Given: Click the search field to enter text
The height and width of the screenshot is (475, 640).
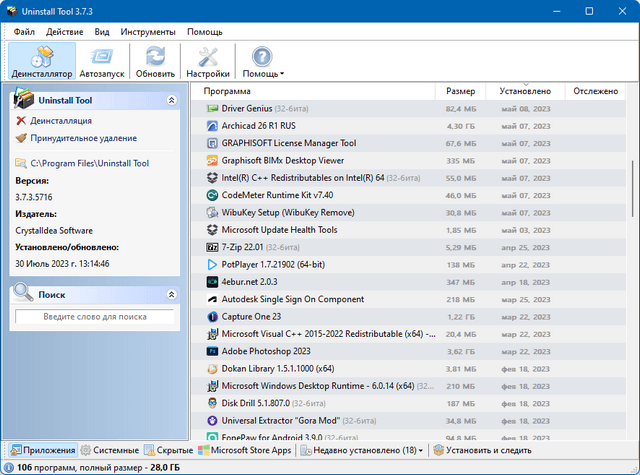Looking at the screenshot, I should 94,317.
